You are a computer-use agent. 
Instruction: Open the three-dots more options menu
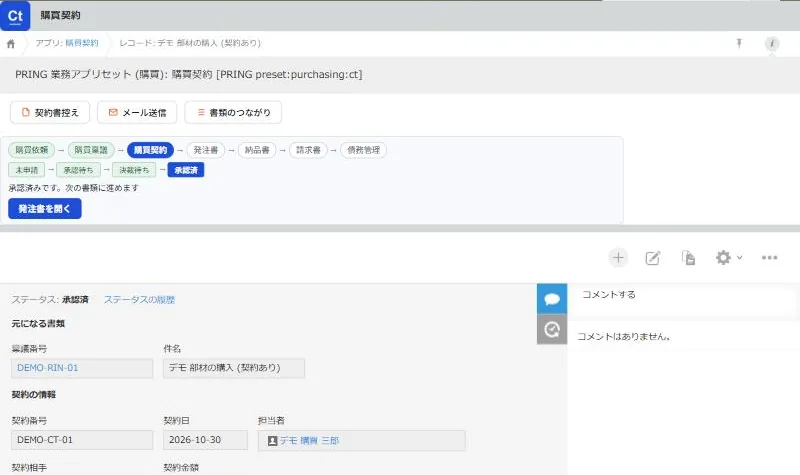pyautogui.click(x=769, y=258)
